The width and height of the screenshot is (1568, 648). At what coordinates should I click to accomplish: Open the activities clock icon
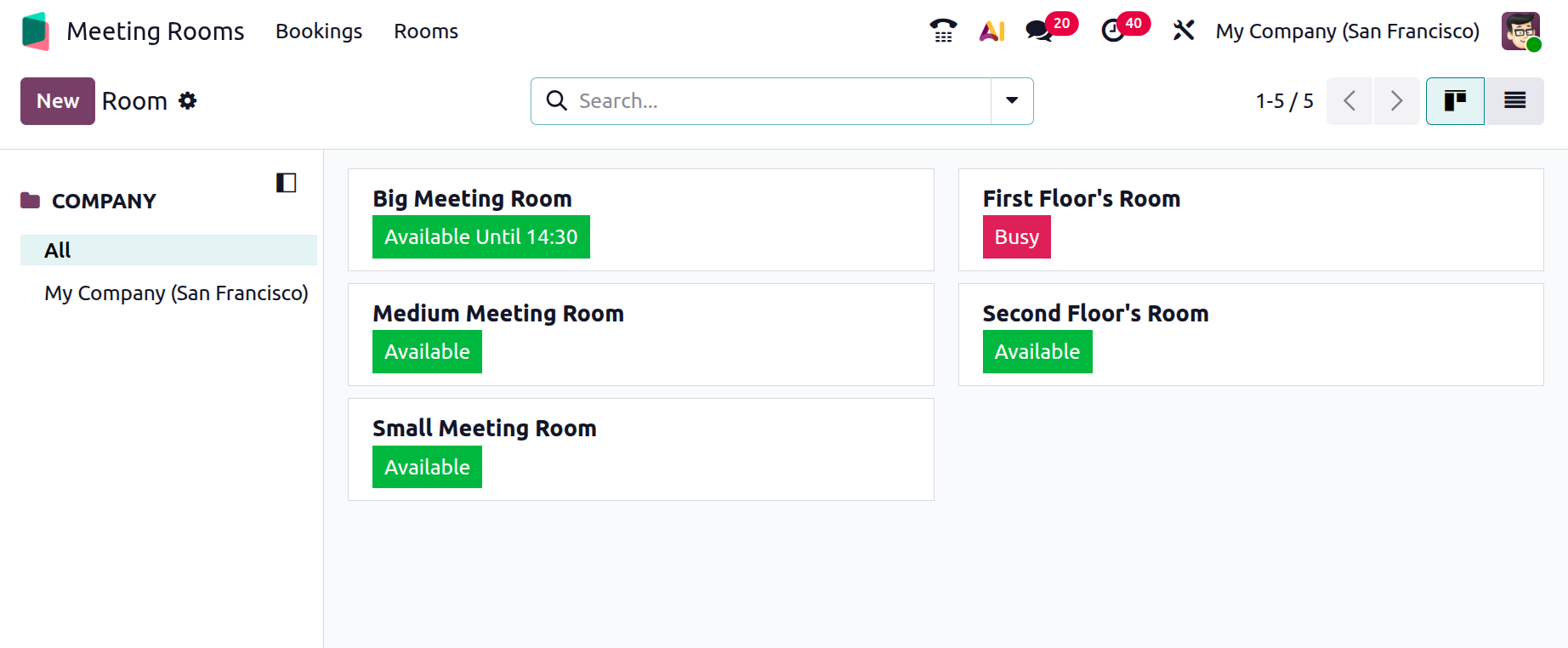[x=1113, y=31]
